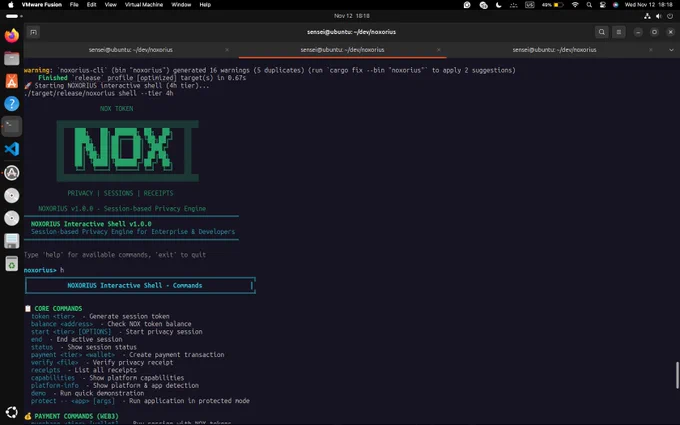Click the 'platform-info' command text

(x=55, y=386)
